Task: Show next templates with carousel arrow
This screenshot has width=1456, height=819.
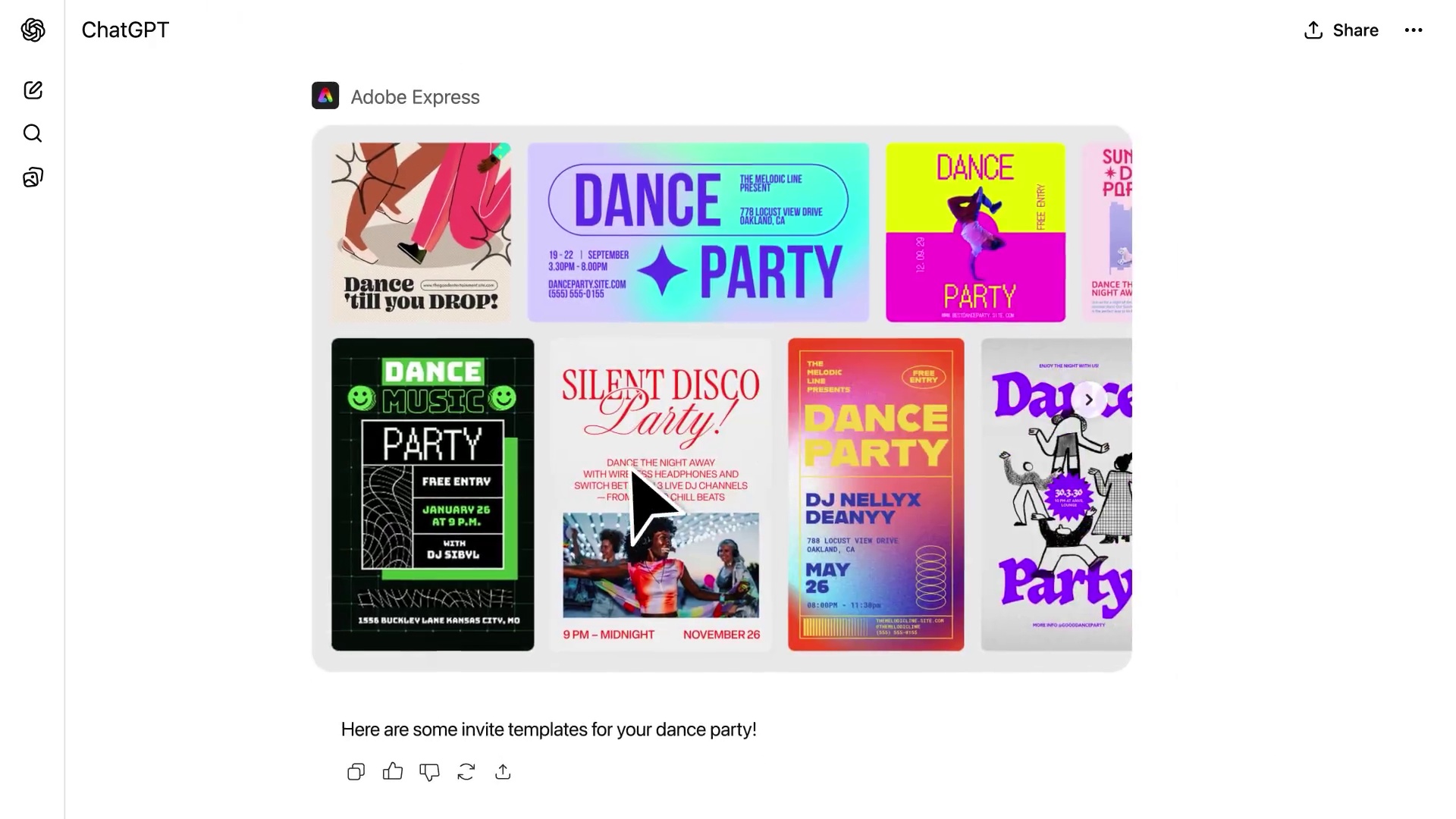Action: pos(1089,400)
